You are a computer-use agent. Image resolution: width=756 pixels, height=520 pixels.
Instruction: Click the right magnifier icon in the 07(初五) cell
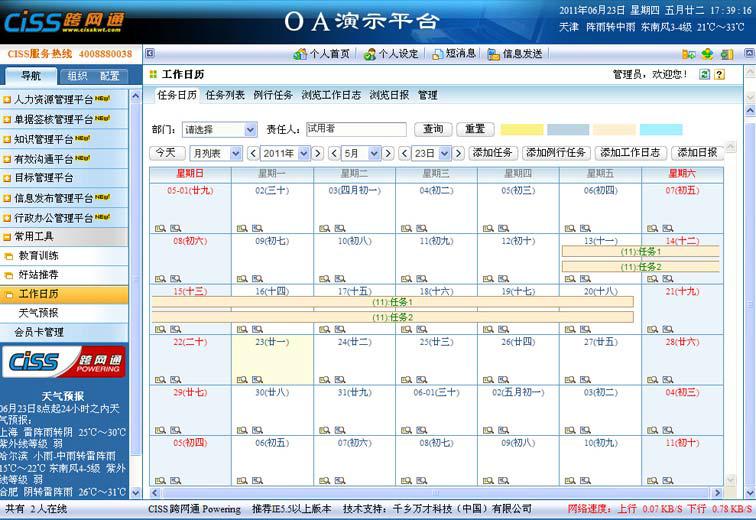[667, 228]
